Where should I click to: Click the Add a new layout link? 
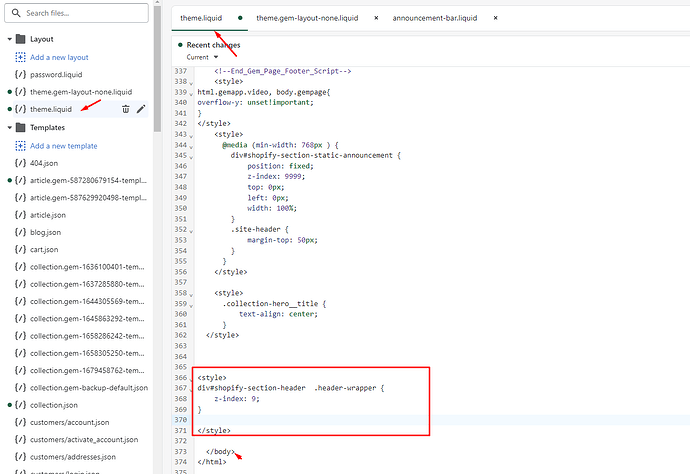[x=59, y=58]
